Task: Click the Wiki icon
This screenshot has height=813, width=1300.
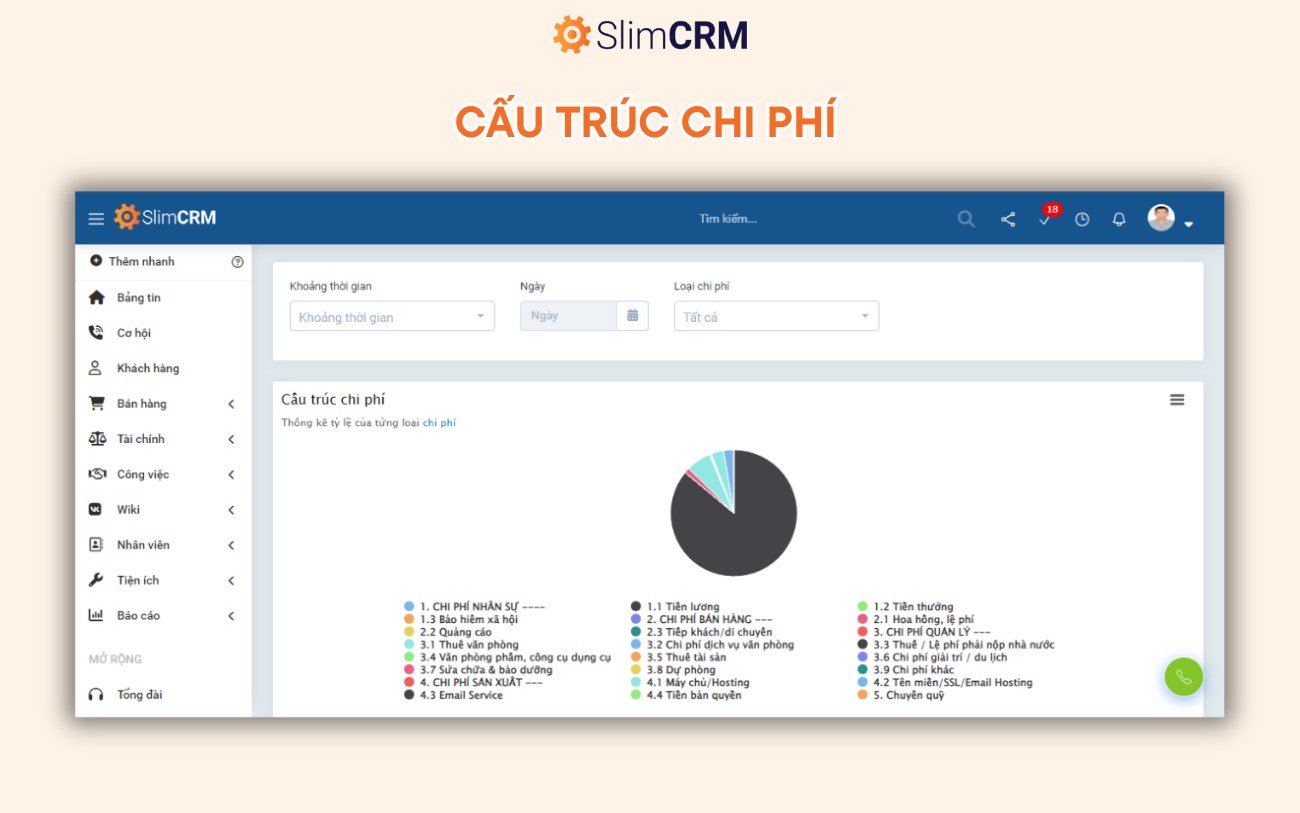Action: (96, 509)
